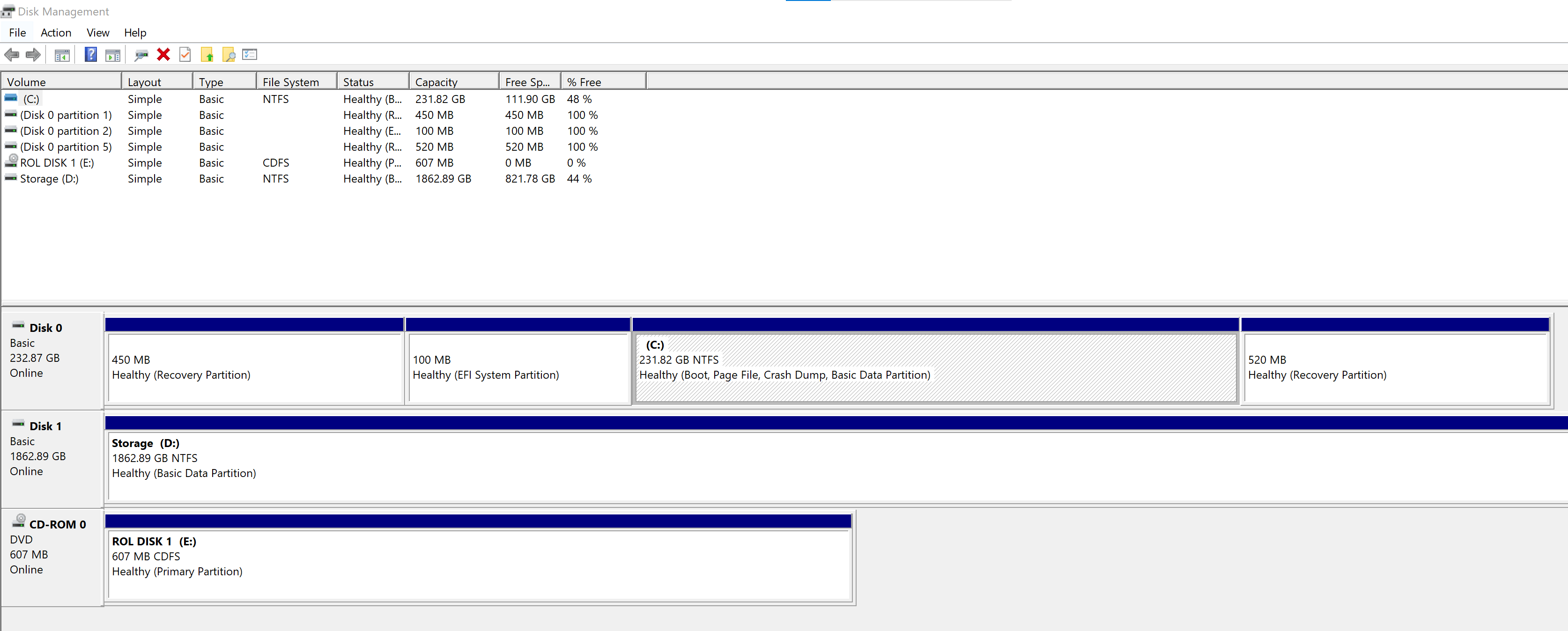Select the 100 MB EFI System Partition block
Screen dimensions: 1568x631
click(518, 367)
